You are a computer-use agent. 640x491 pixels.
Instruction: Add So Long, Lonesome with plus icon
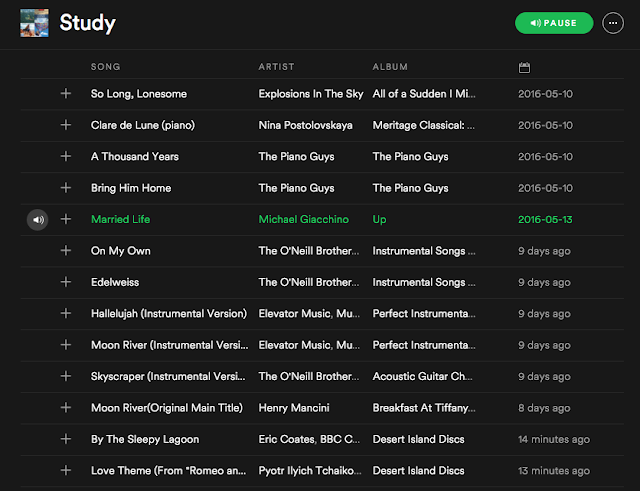[x=66, y=93]
